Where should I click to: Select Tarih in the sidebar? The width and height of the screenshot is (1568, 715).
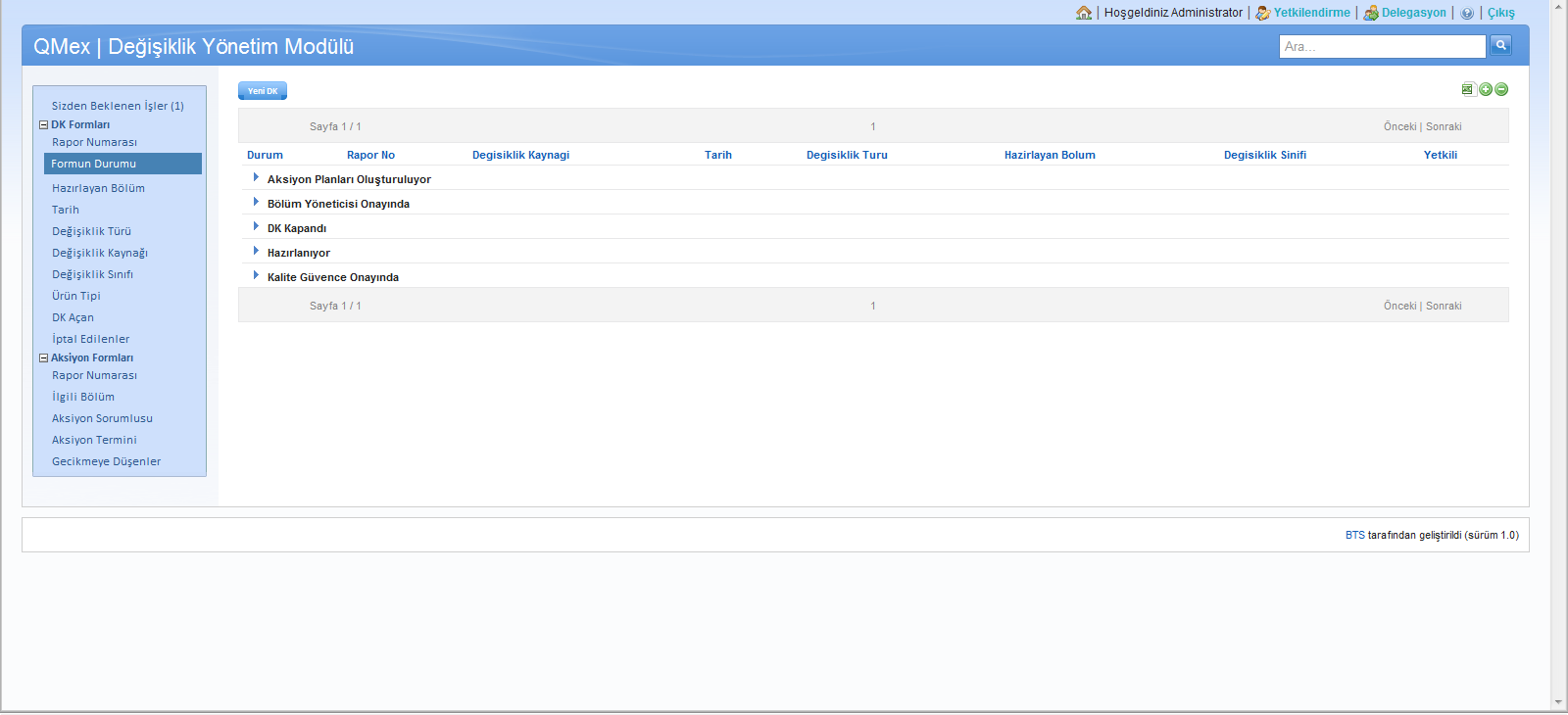coord(66,210)
